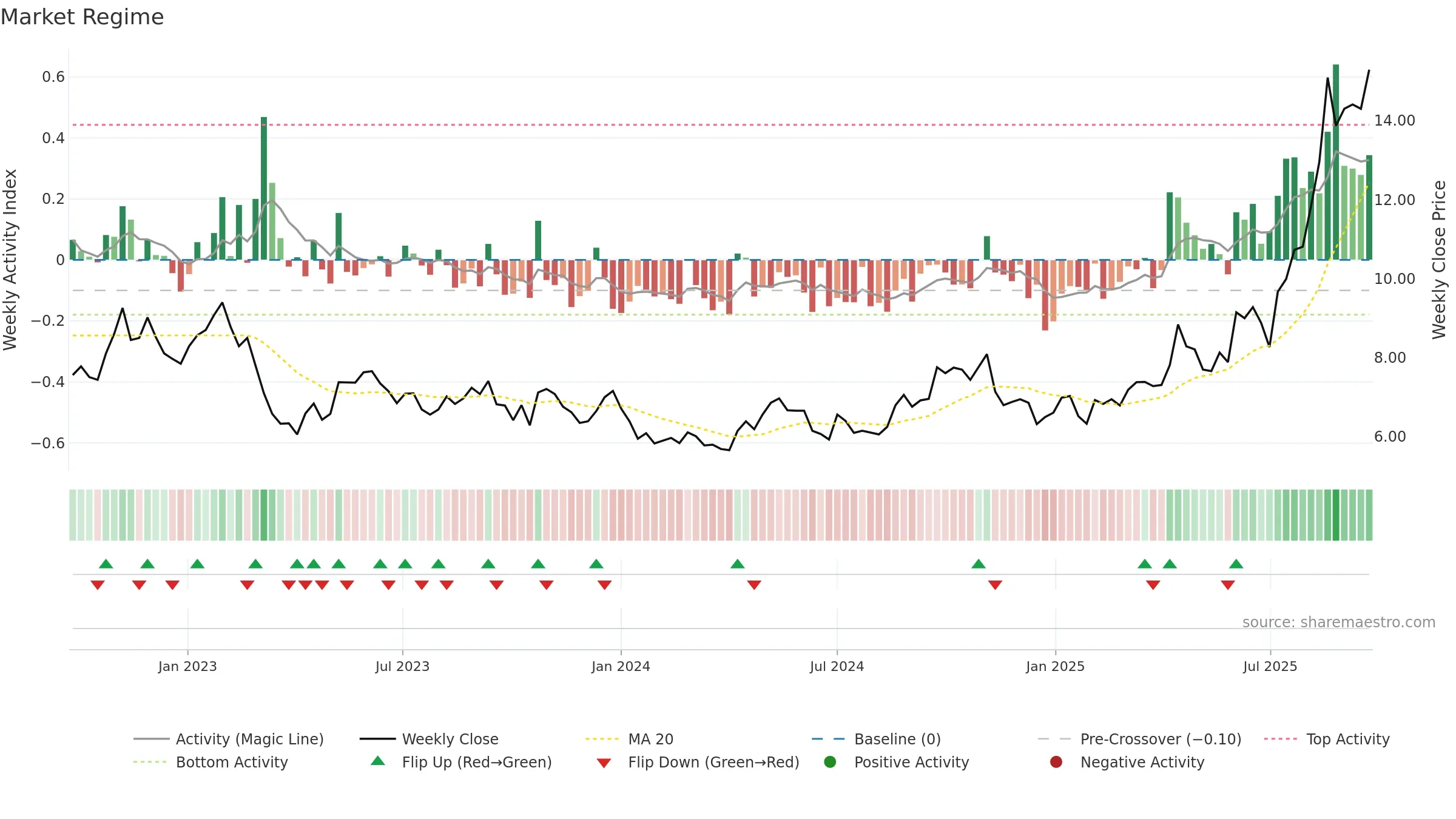Viewport: 1456px width, 819px height.
Task: Click the Weekly Close legend entry
Action: [429, 739]
